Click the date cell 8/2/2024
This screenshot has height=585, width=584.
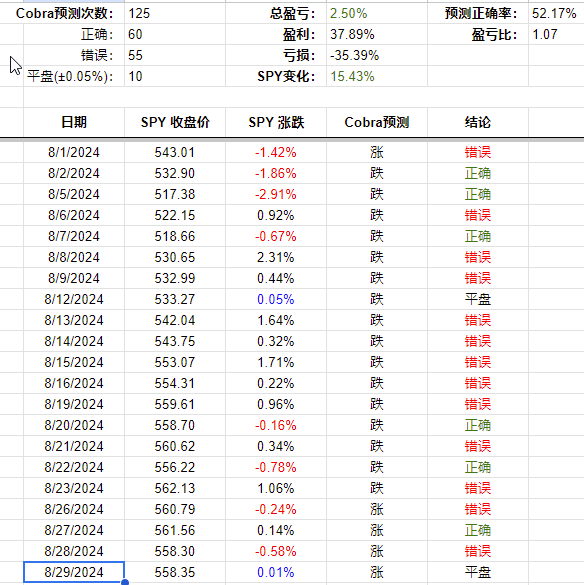coord(74,173)
